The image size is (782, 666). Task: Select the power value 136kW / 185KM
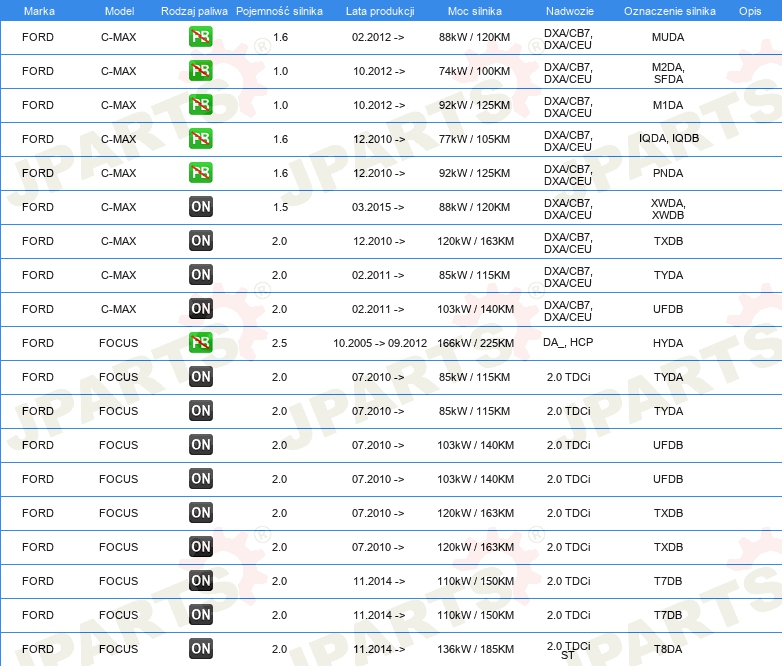click(475, 649)
